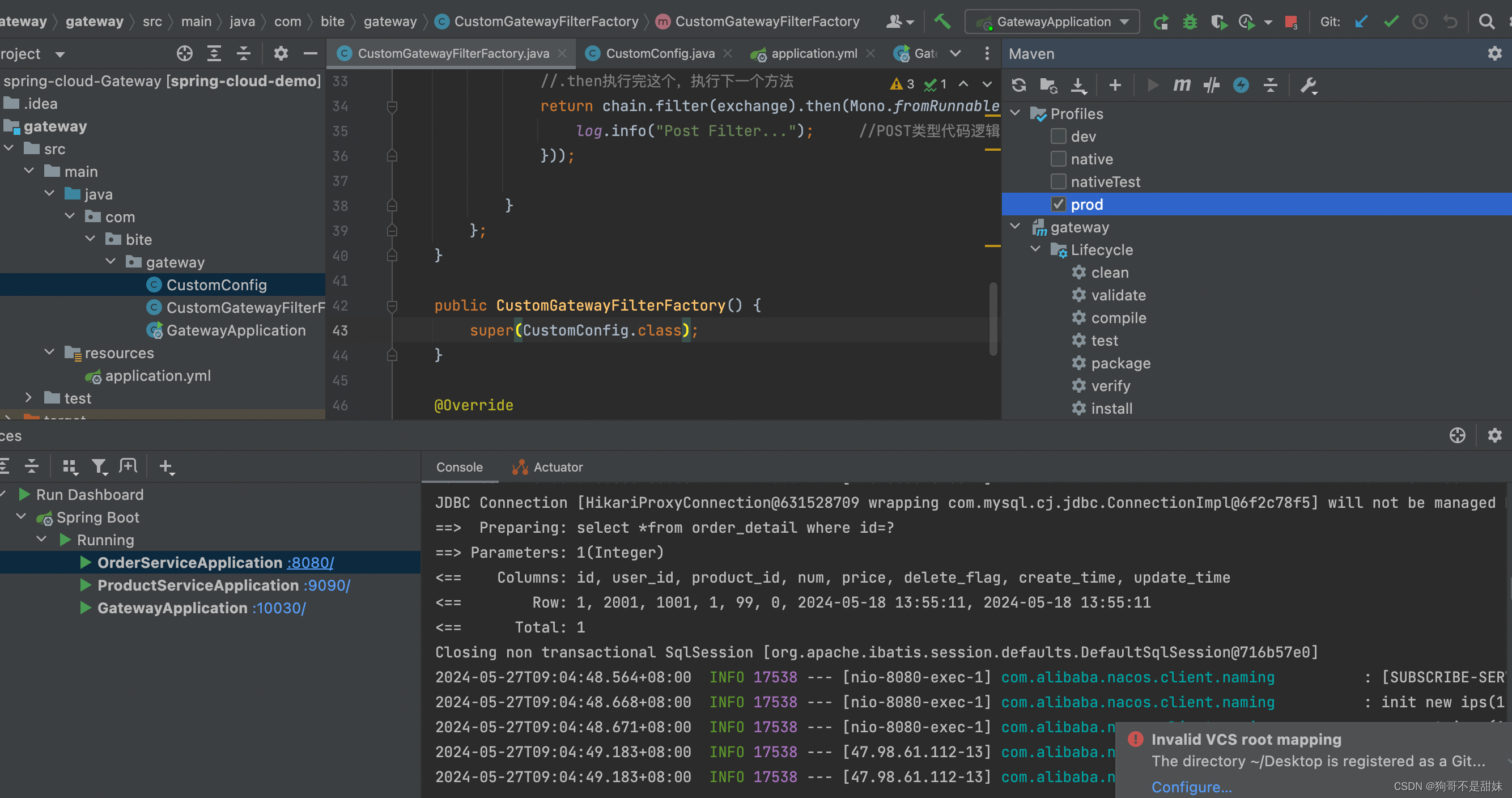This screenshot has width=1512, height=798.
Task: Stop the running application with red square
Action: click(1290, 22)
